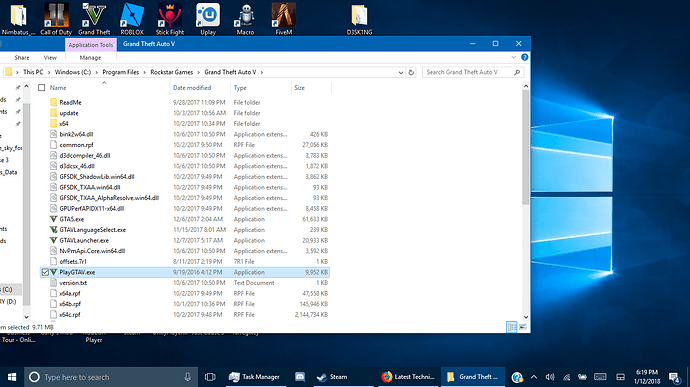This screenshot has height=387, width=690.
Task: Open File Explorer help question mark icon
Action: tap(525, 57)
